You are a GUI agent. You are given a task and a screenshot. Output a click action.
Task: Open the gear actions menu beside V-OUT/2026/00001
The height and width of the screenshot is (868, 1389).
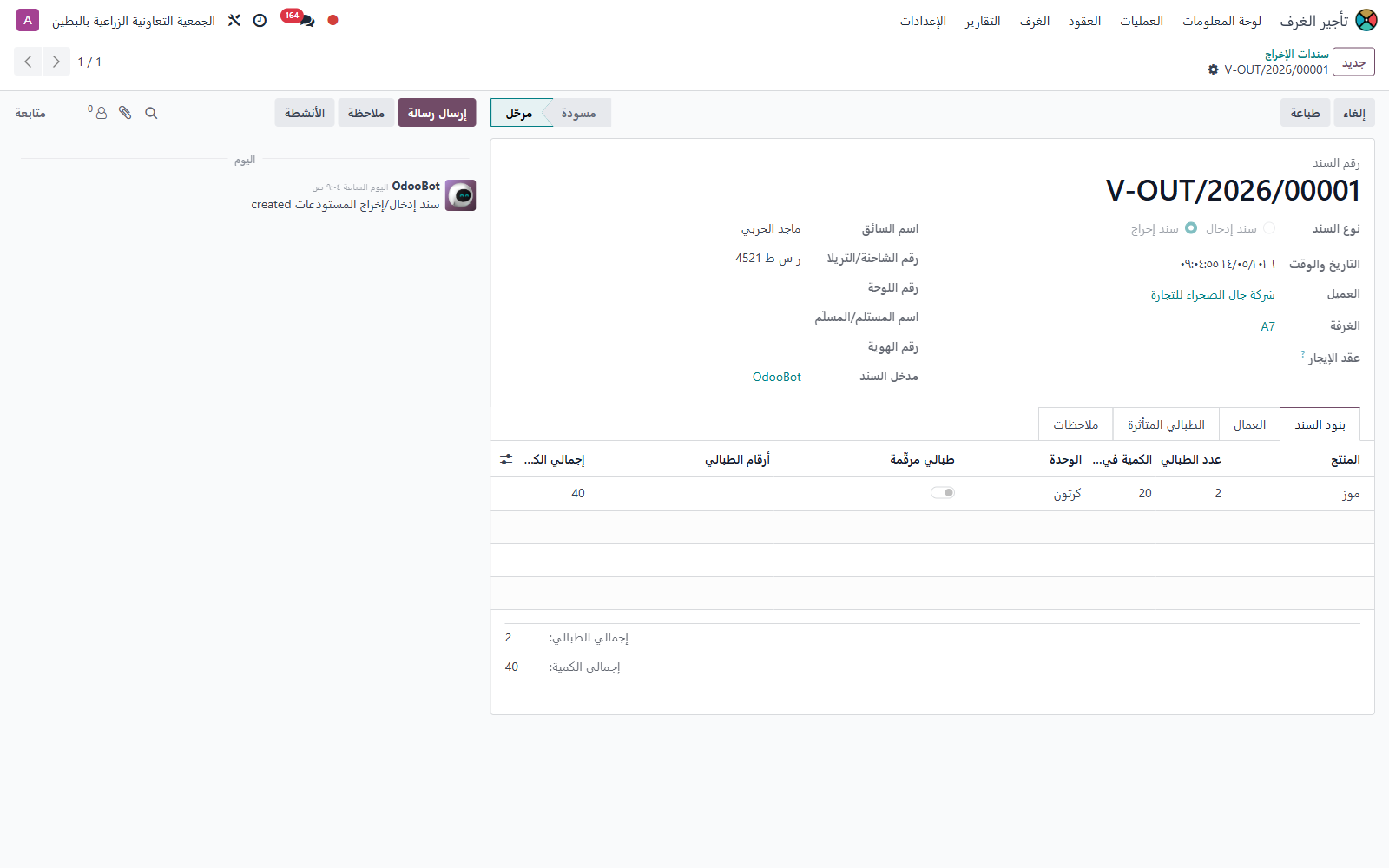(1213, 69)
